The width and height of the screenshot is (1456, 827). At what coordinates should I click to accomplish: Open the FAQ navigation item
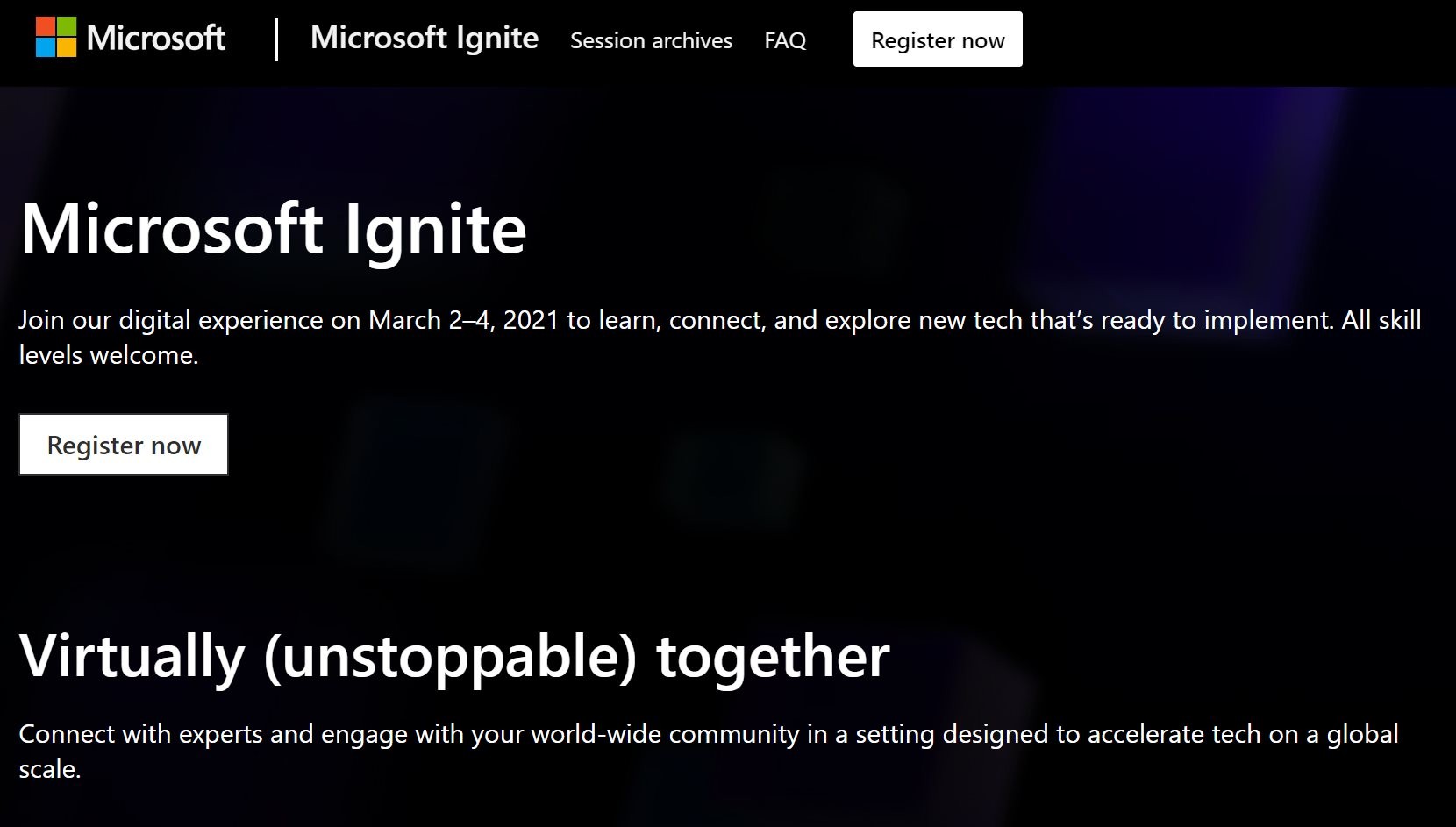(785, 40)
